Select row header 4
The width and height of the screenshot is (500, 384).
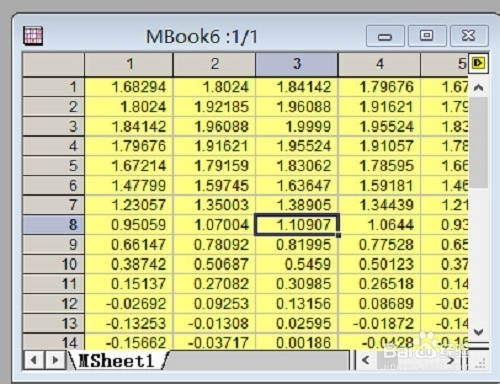click(x=54, y=146)
